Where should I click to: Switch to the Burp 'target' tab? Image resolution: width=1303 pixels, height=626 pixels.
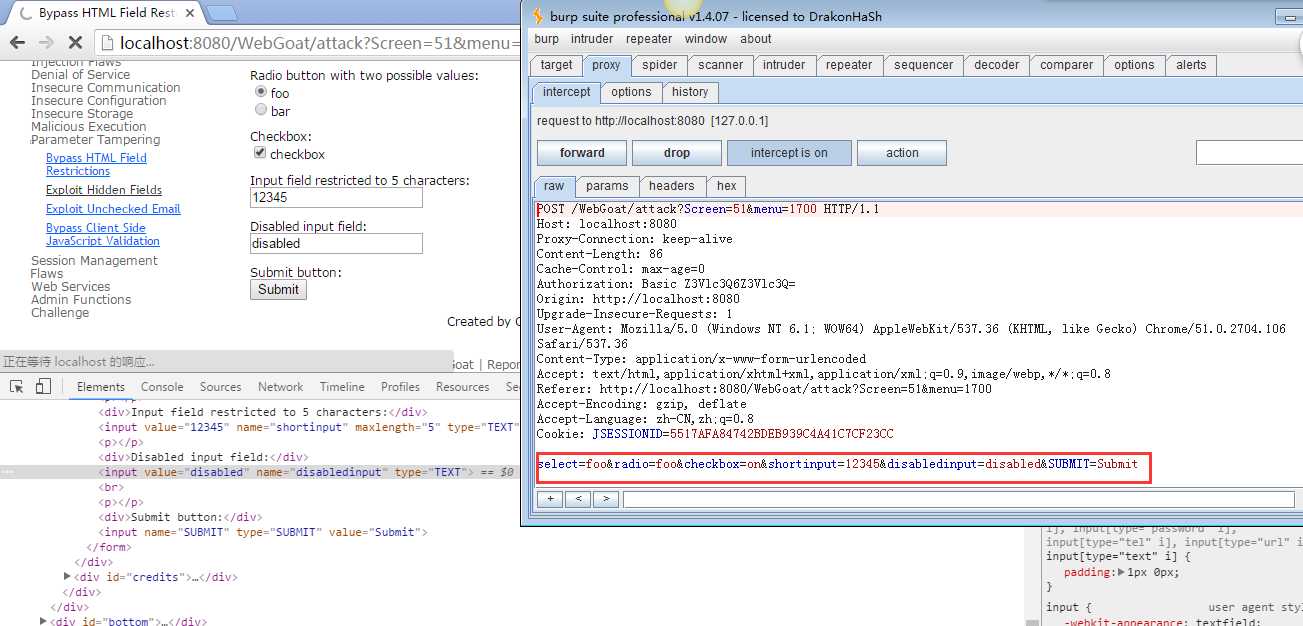tap(557, 65)
